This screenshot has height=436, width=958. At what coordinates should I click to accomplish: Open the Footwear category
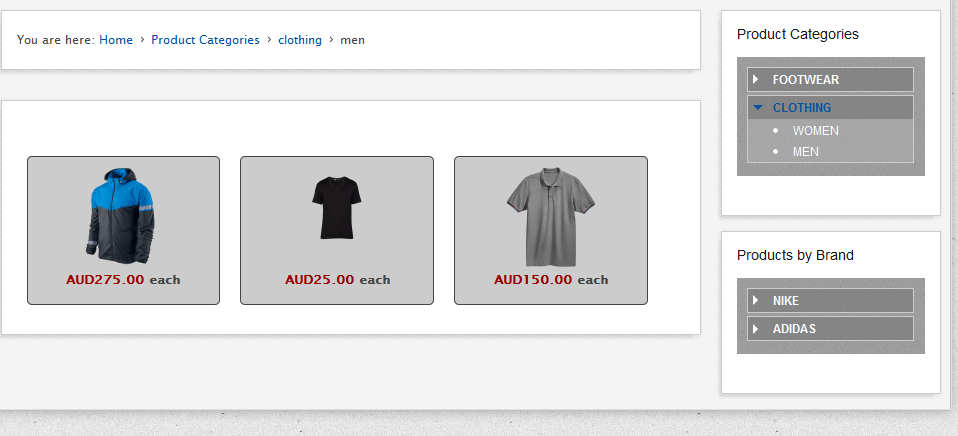(805, 79)
